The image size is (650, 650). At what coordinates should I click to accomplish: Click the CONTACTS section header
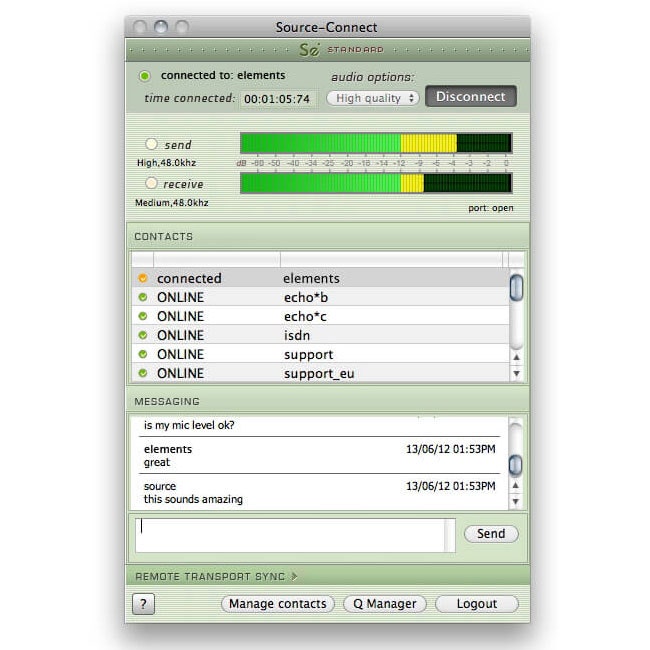pos(164,236)
